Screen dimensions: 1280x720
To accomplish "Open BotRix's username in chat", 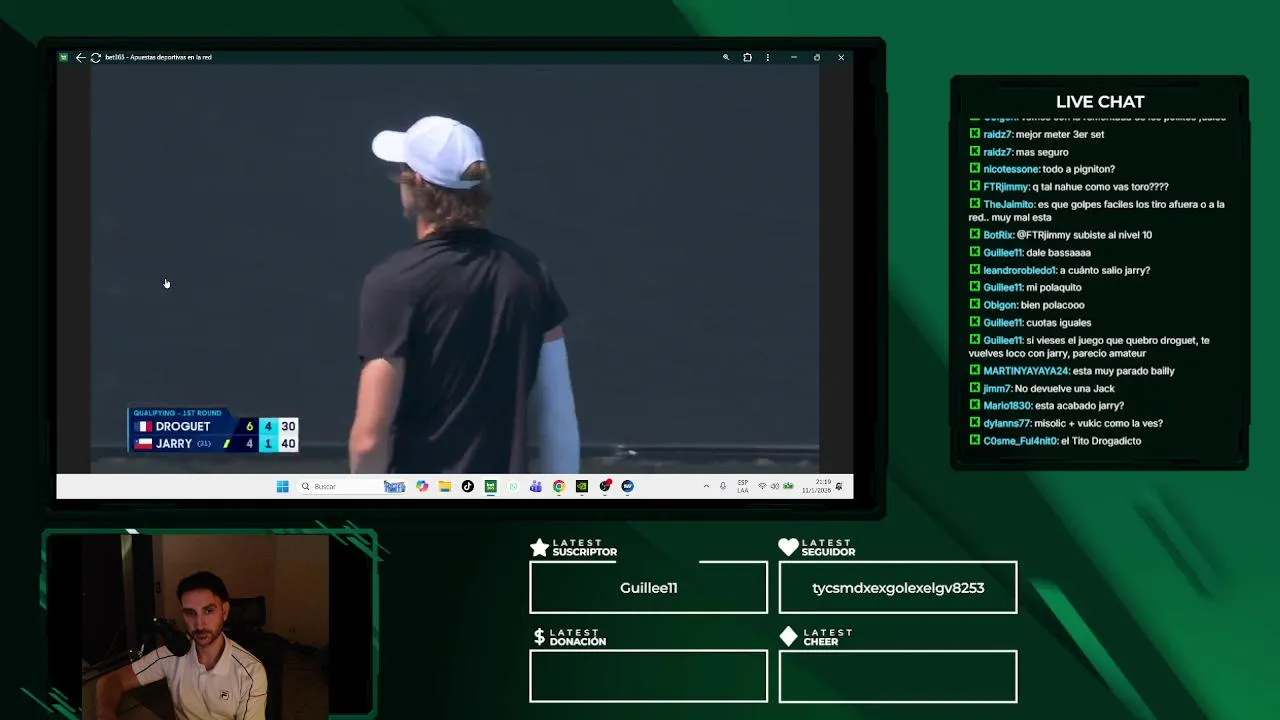I will click(998, 235).
